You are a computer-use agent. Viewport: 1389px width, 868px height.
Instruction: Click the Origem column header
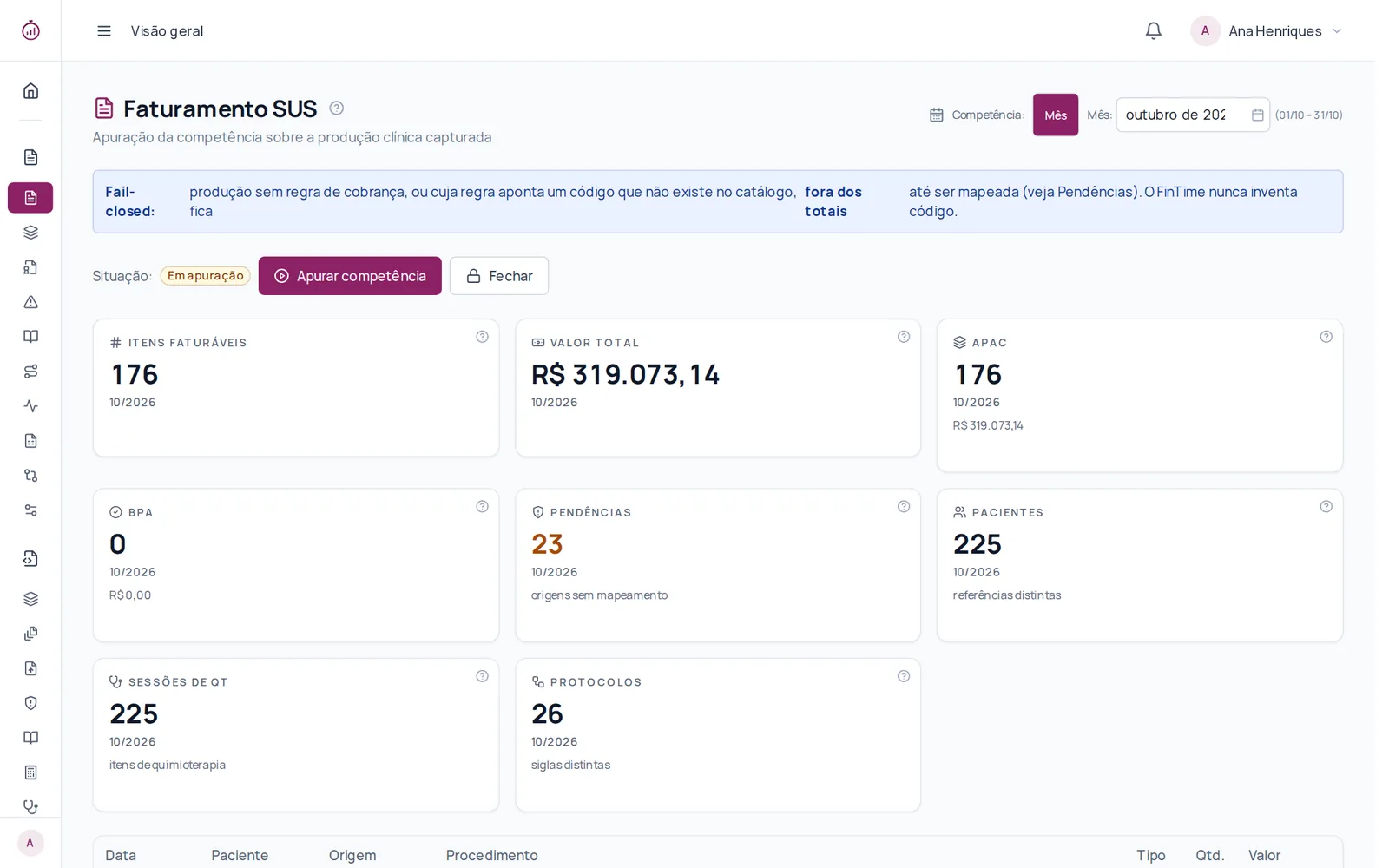coord(352,855)
